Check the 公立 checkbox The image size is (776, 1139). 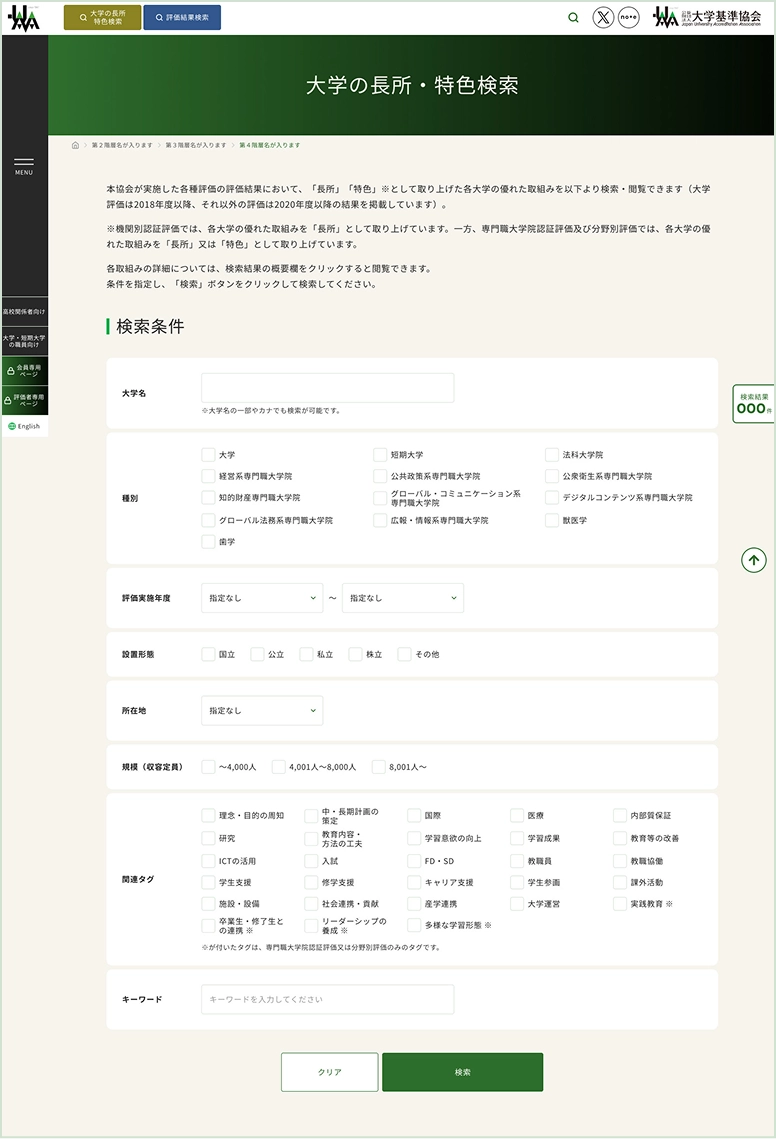(257, 654)
